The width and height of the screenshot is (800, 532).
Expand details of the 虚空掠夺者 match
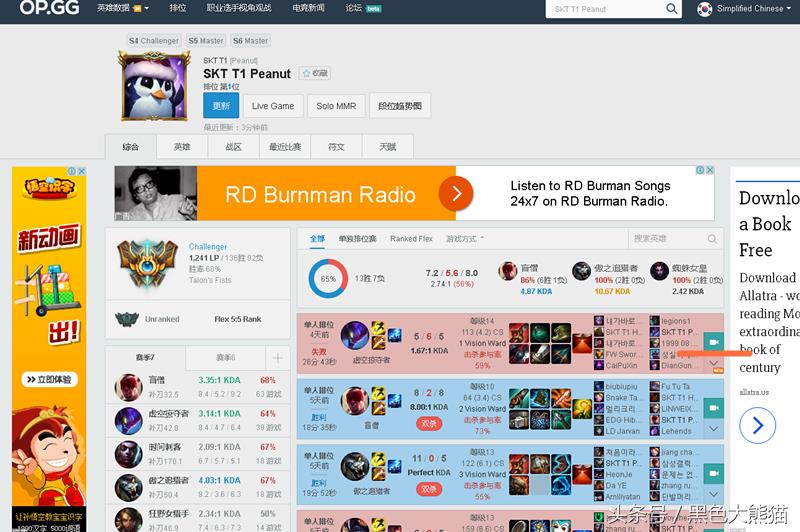pos(714,363)
